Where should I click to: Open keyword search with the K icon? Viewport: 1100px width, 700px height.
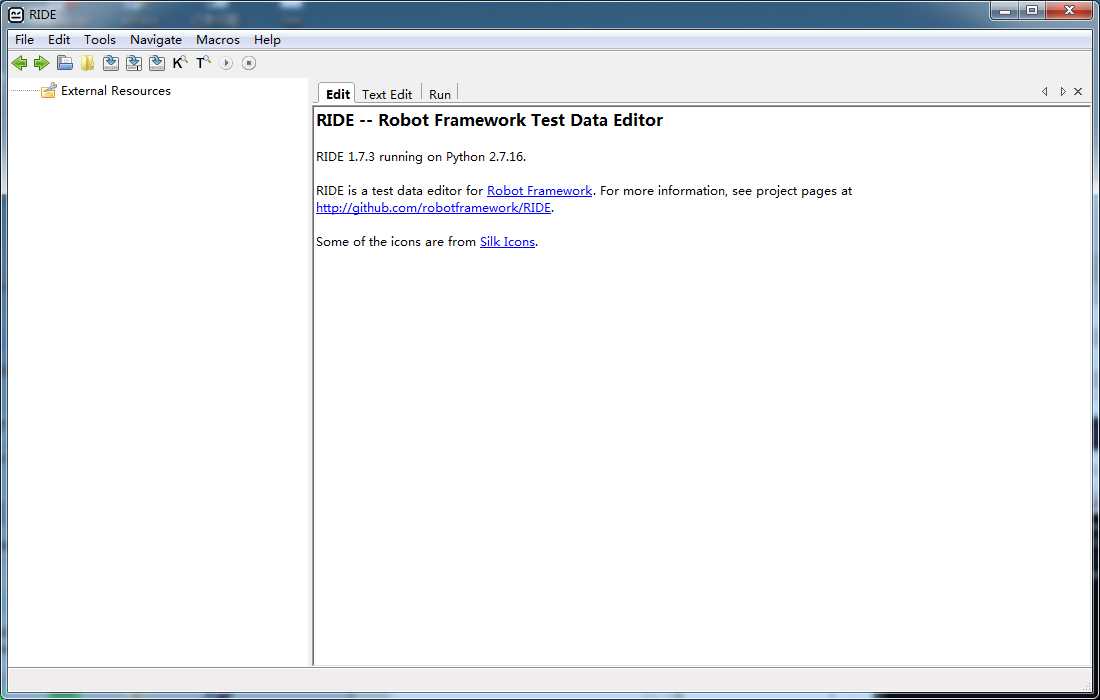pos(180,63)
